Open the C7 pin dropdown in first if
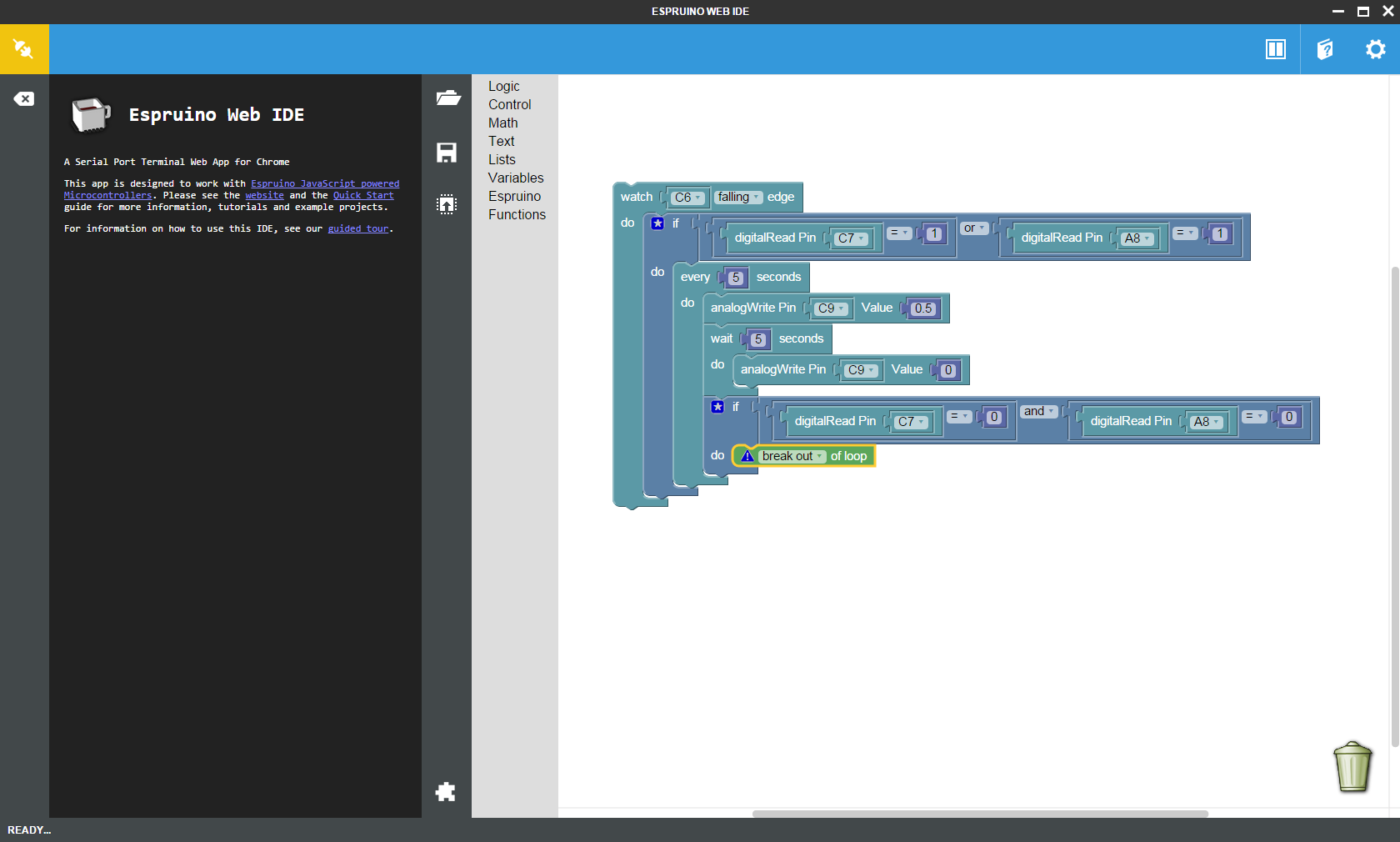1400x842 pixels. point(851,238)
